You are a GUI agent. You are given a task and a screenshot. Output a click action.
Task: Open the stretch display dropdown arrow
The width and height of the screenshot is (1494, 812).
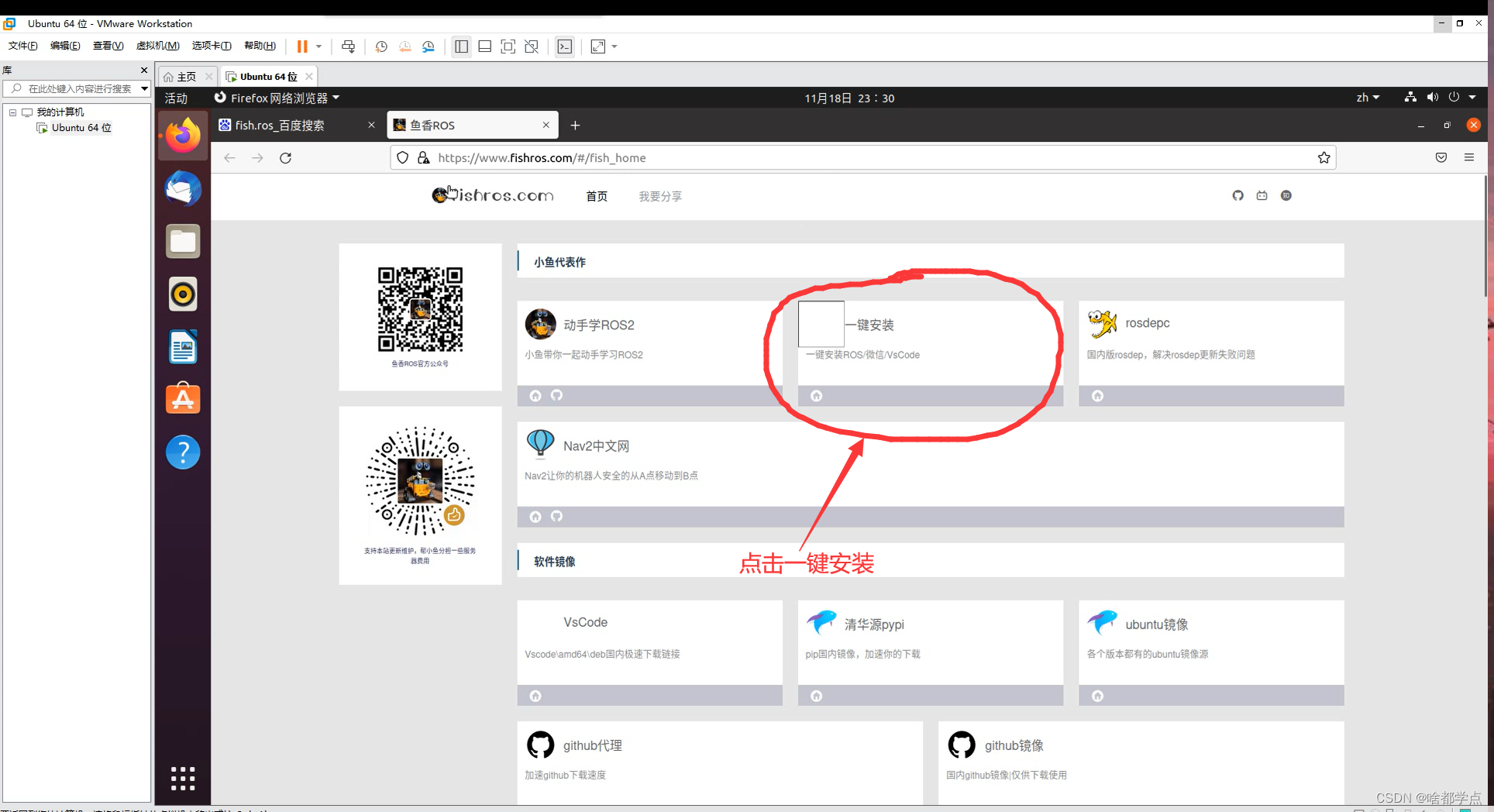614,46
